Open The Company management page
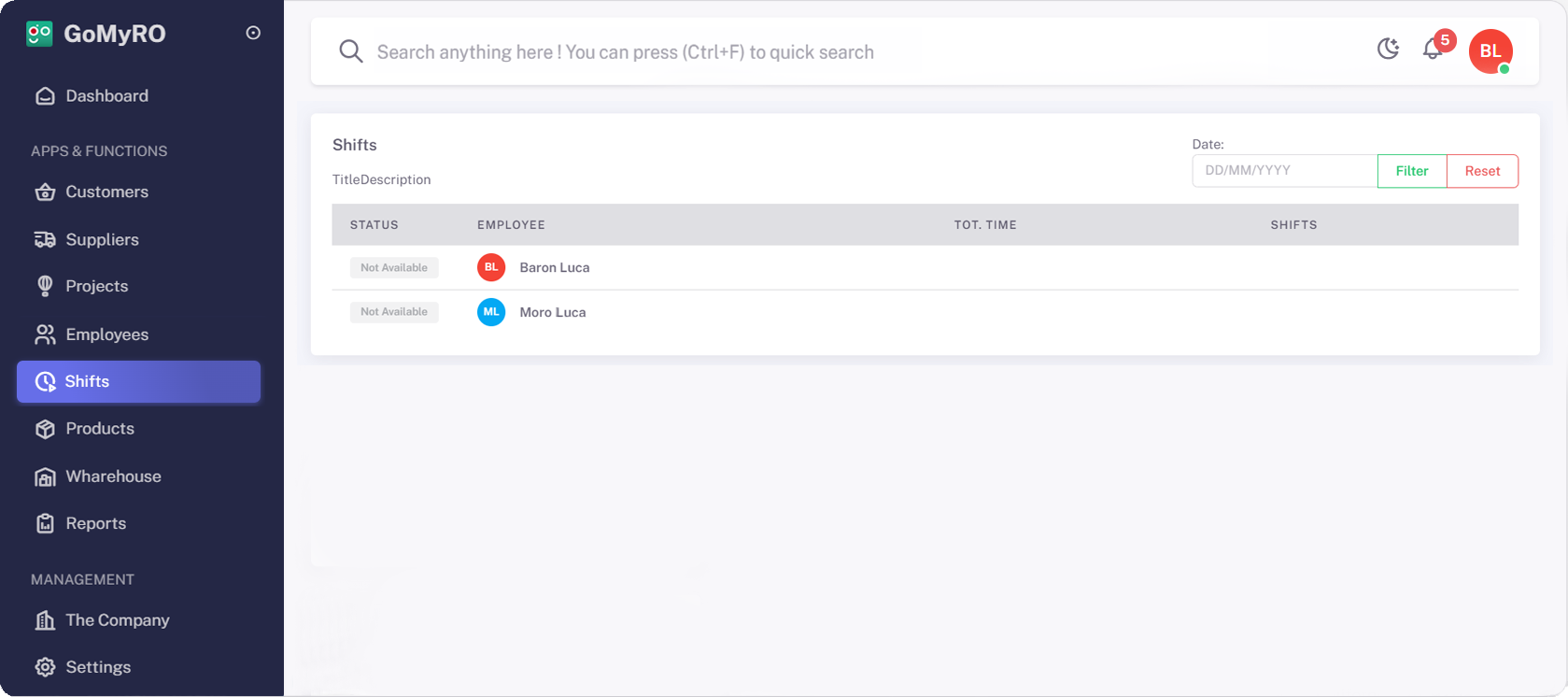Viewport: 1568px width, 697px height. 117,620
